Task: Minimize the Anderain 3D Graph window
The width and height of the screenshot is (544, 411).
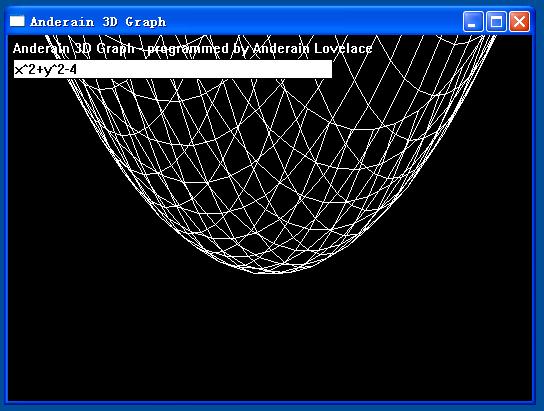Action: [x=473, y=22]
